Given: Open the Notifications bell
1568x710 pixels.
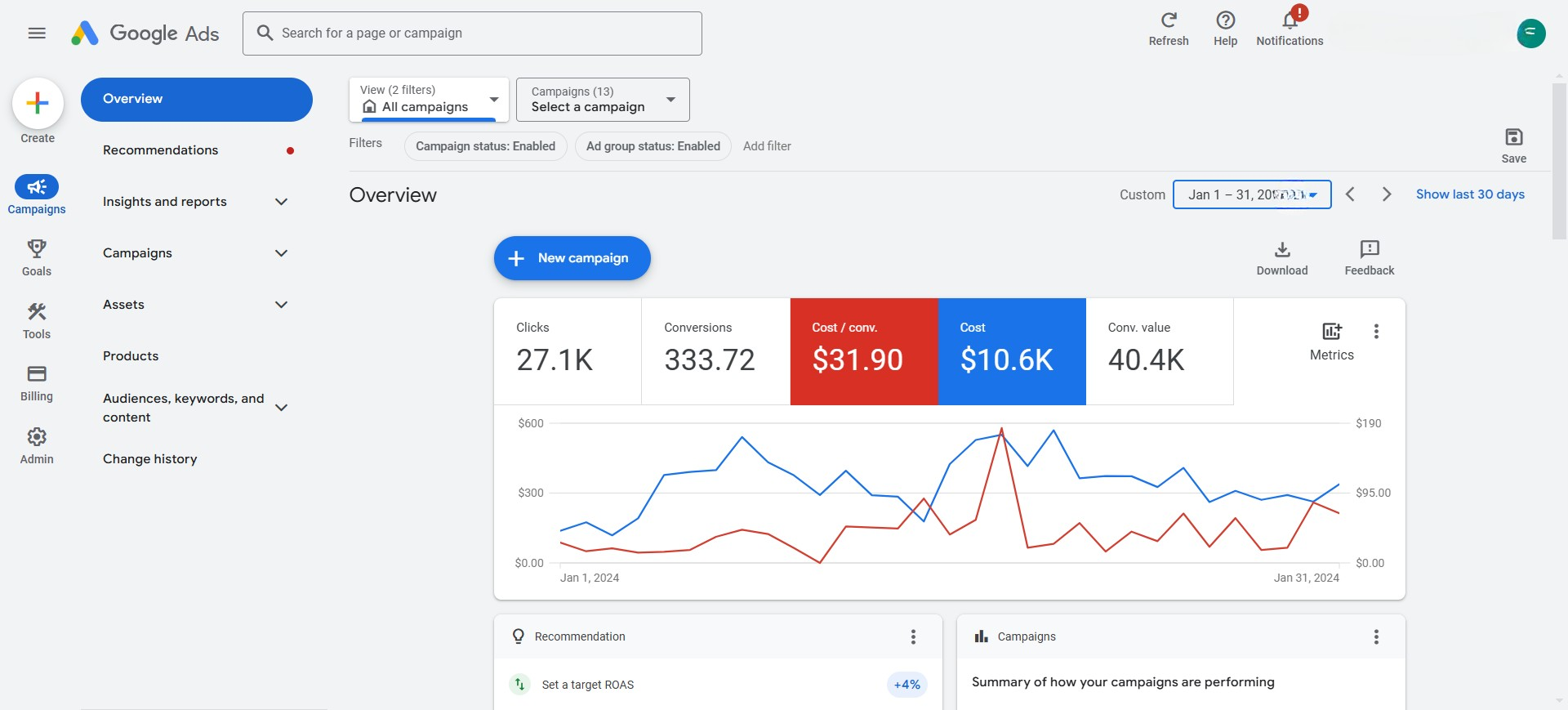Looking at the screenshot, I should (1290, 20).
